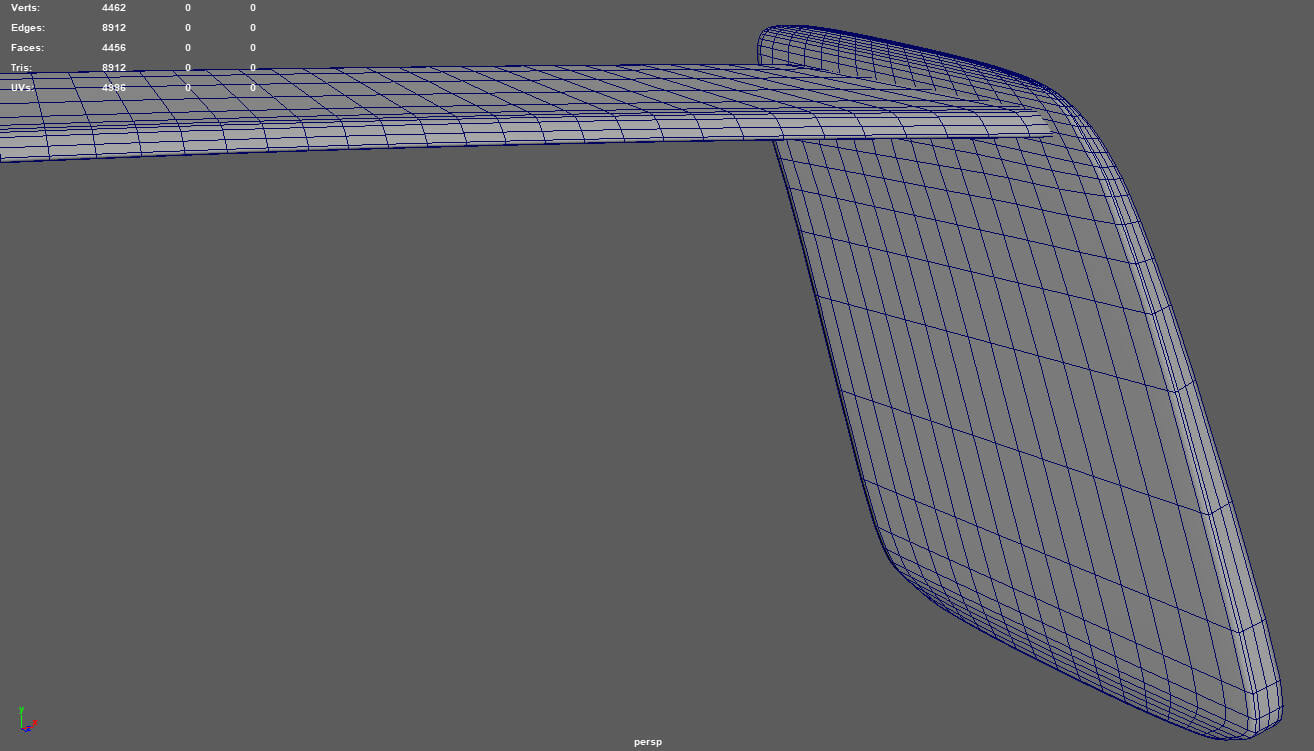Click the persp camera name label

[x=647, y=742]
